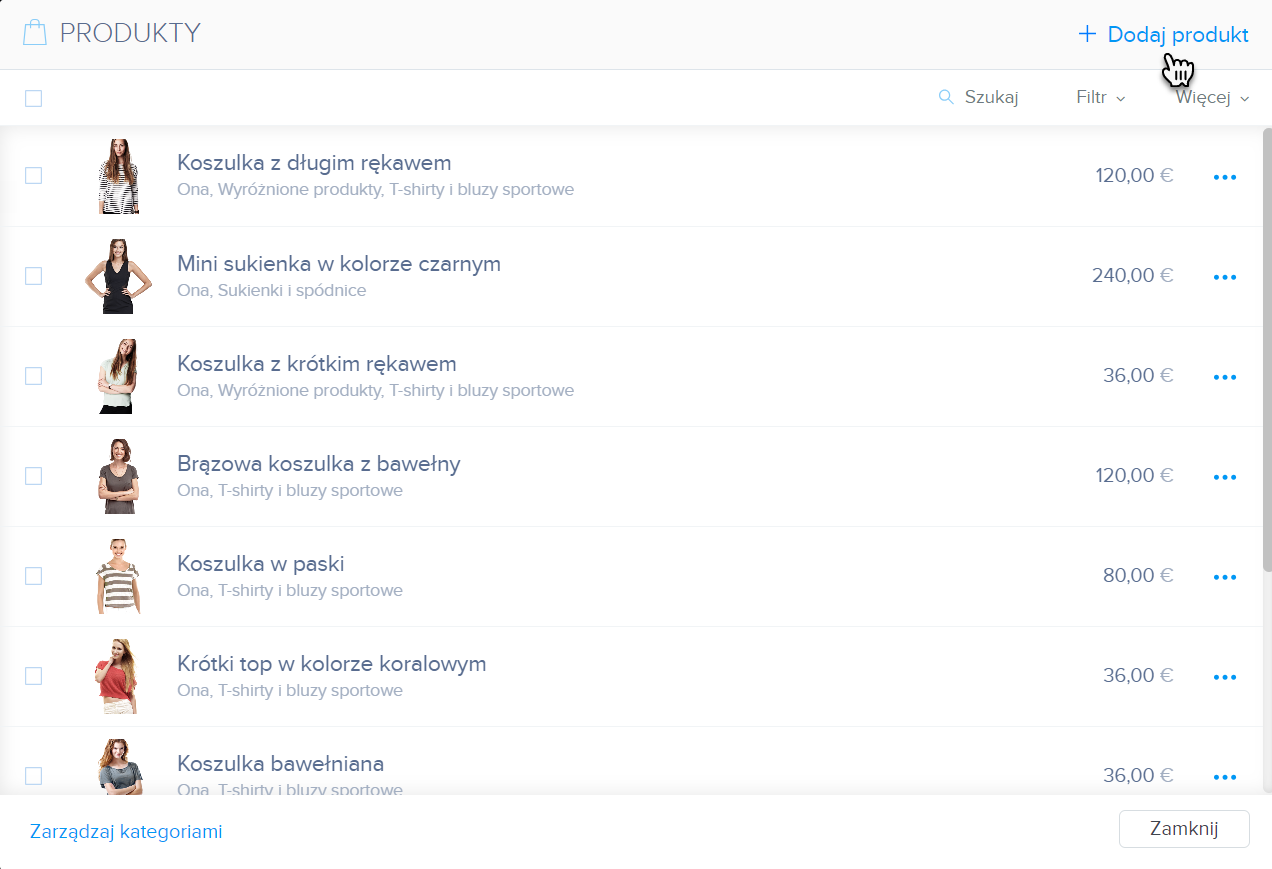Click the vertical scrollbar of the product list
Screen dimensions: 1272x869
pyautogui.click(x=1266, y=350)
